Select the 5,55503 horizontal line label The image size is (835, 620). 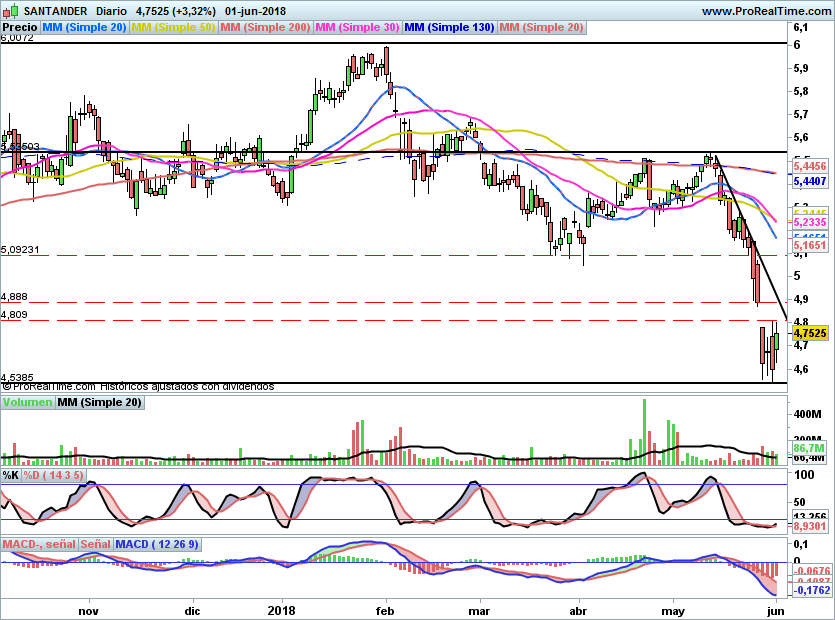pyautogui.click(x=20, y=146)
